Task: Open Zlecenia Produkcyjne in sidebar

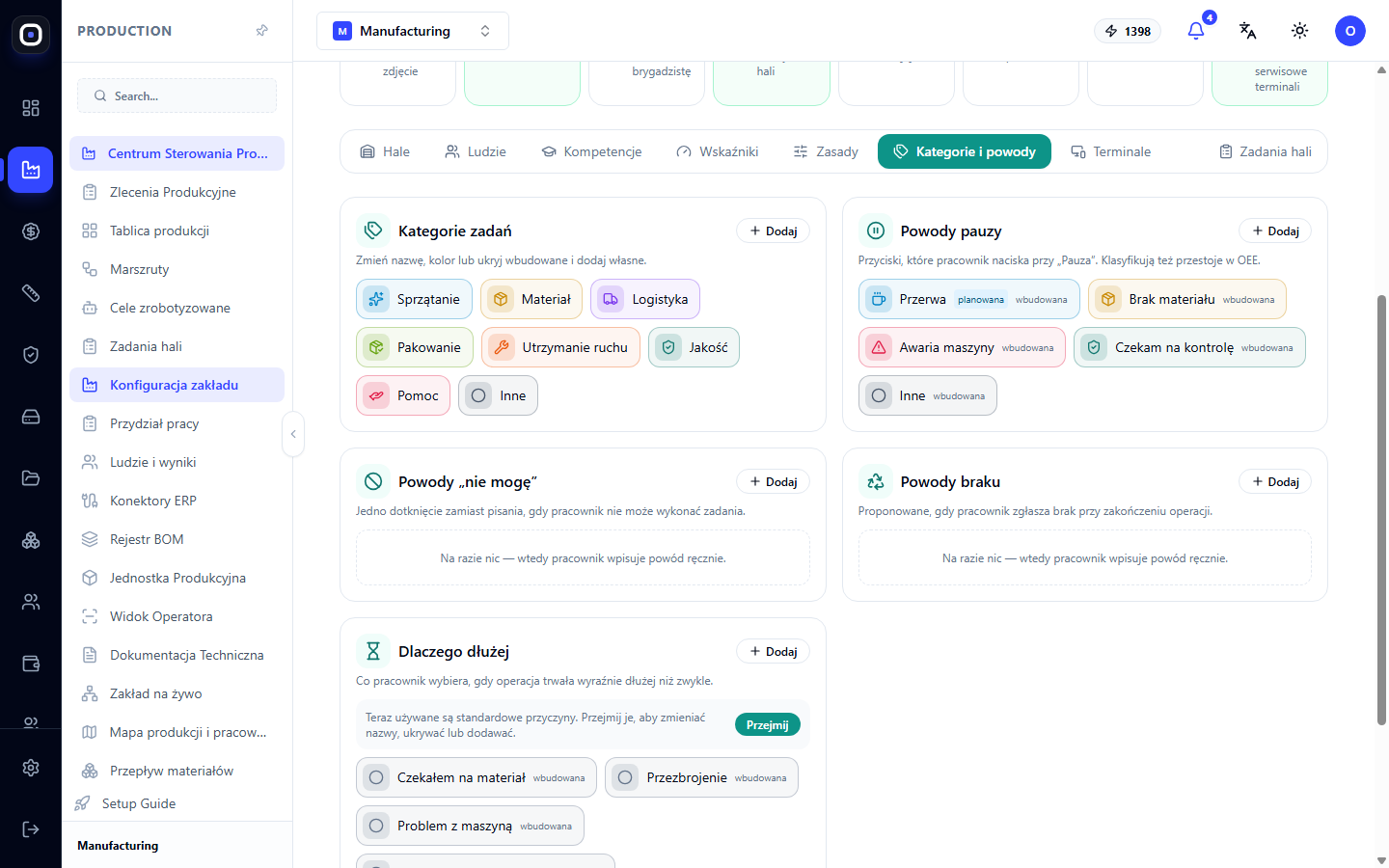Action: 177,192
